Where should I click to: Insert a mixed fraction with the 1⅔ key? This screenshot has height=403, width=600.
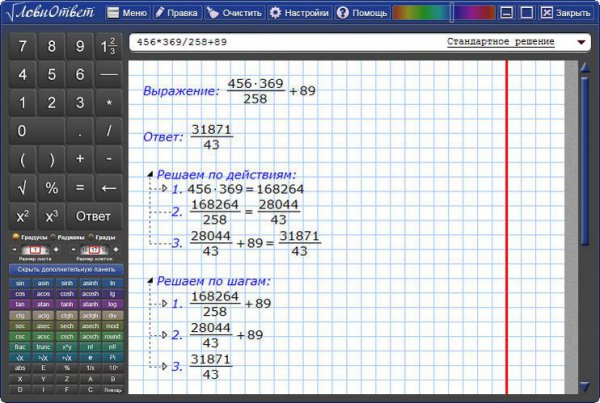[109, 46]
